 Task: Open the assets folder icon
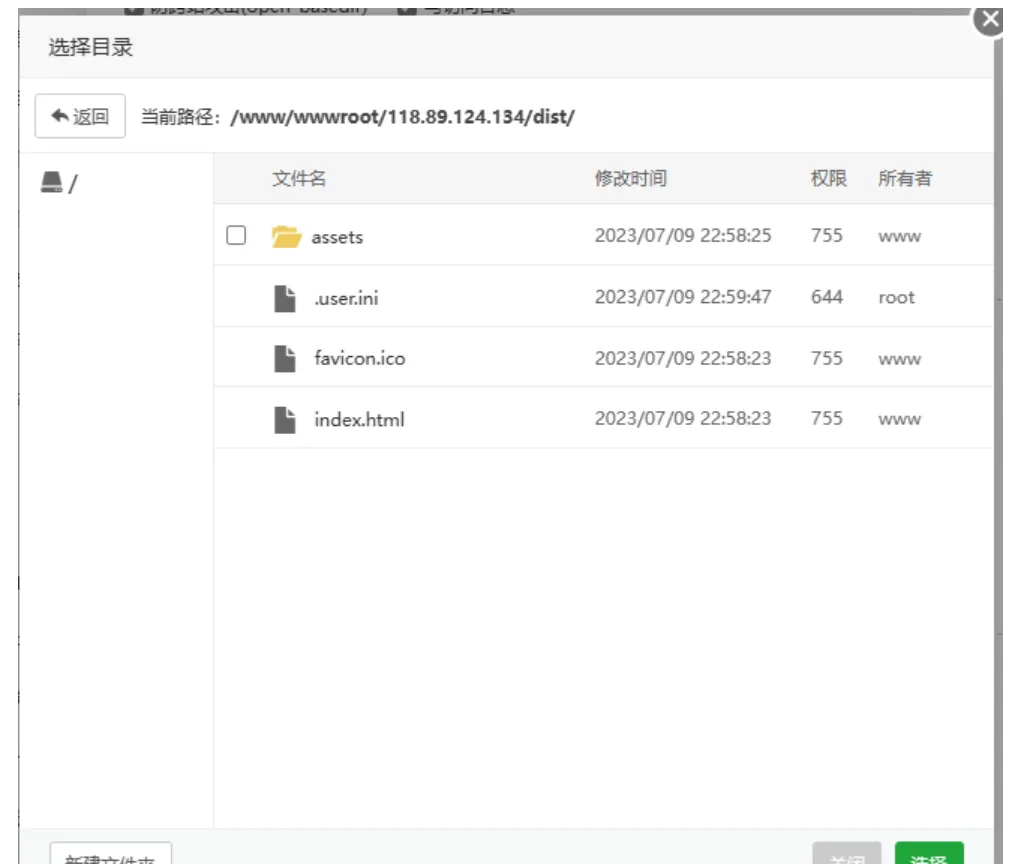[x=286, y=237]
